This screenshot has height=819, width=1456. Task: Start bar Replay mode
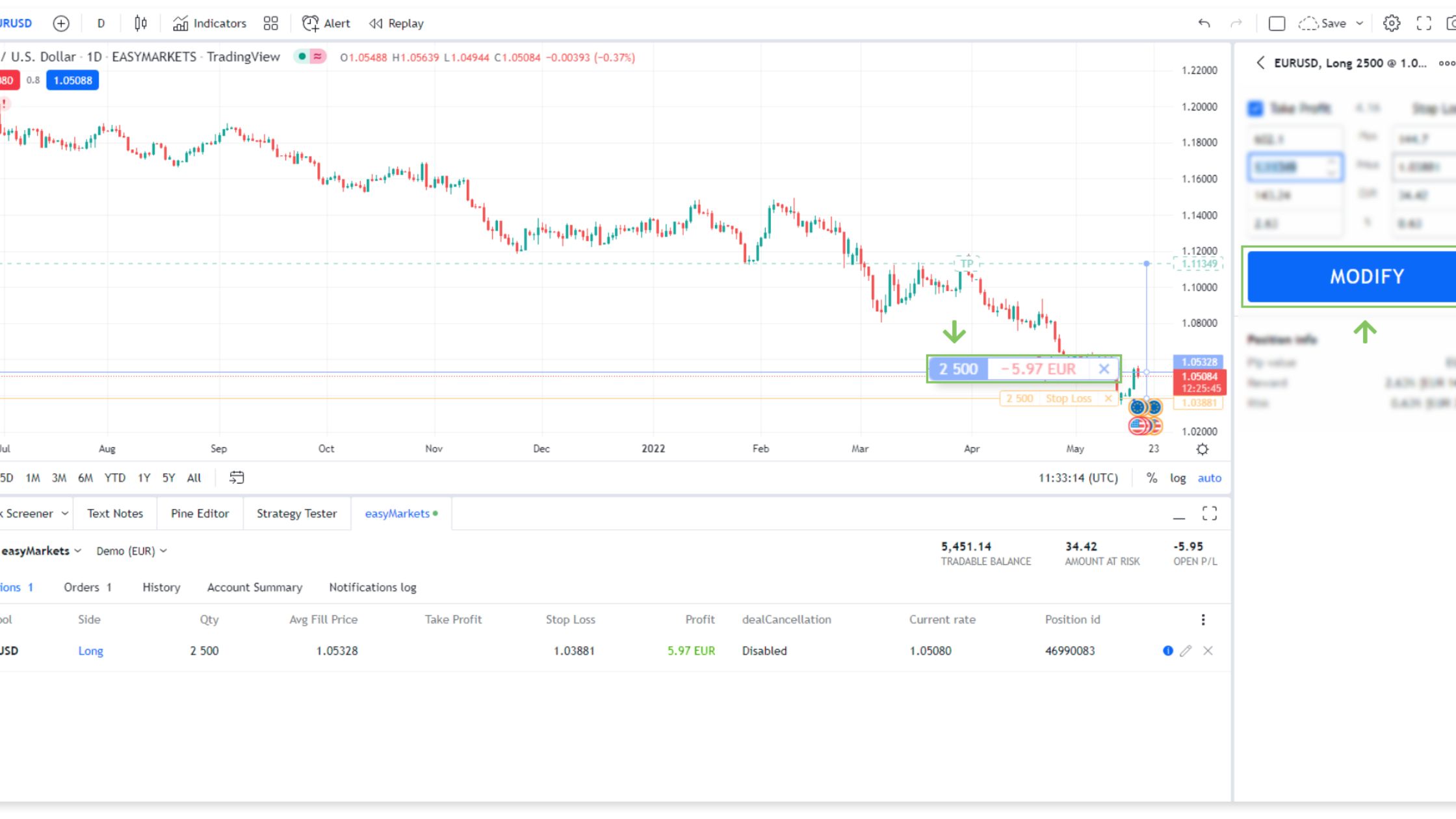396,23
